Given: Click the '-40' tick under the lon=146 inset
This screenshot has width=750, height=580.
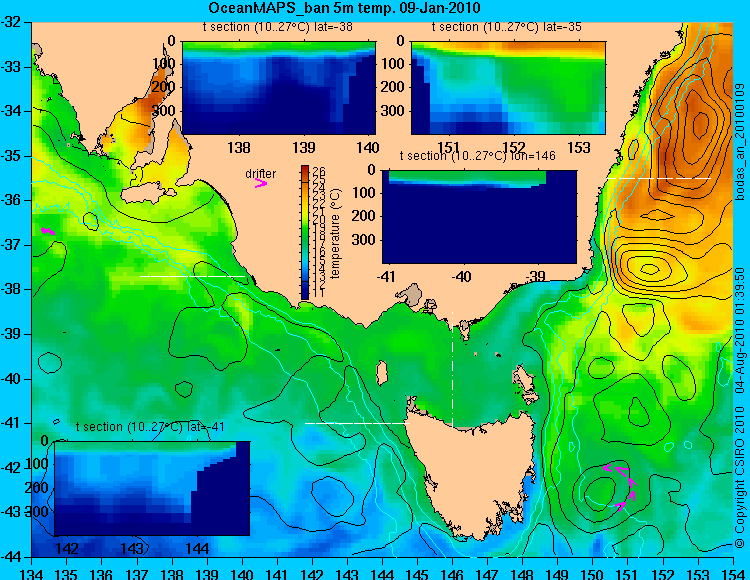Looking at the screenshot, I should pos(462,276).
